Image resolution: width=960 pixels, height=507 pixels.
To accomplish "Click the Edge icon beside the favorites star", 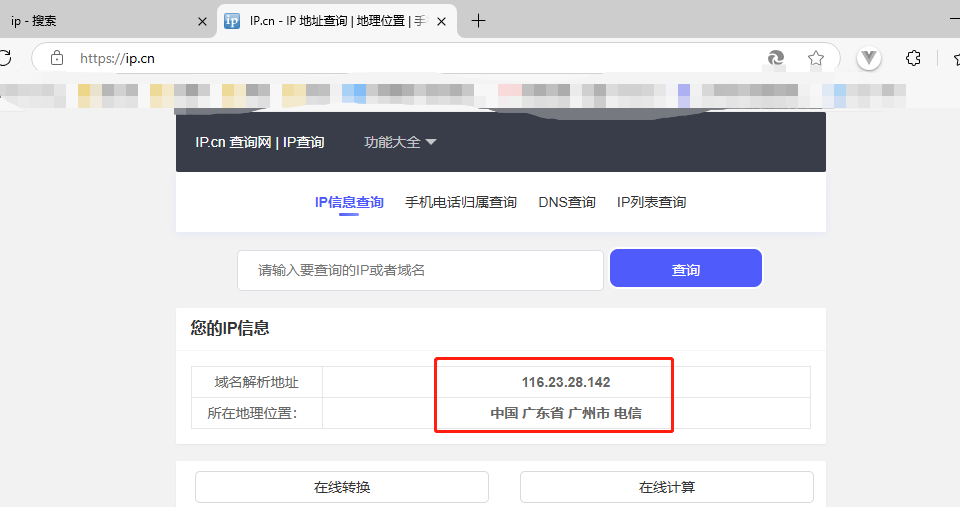I will coord(776,58).
